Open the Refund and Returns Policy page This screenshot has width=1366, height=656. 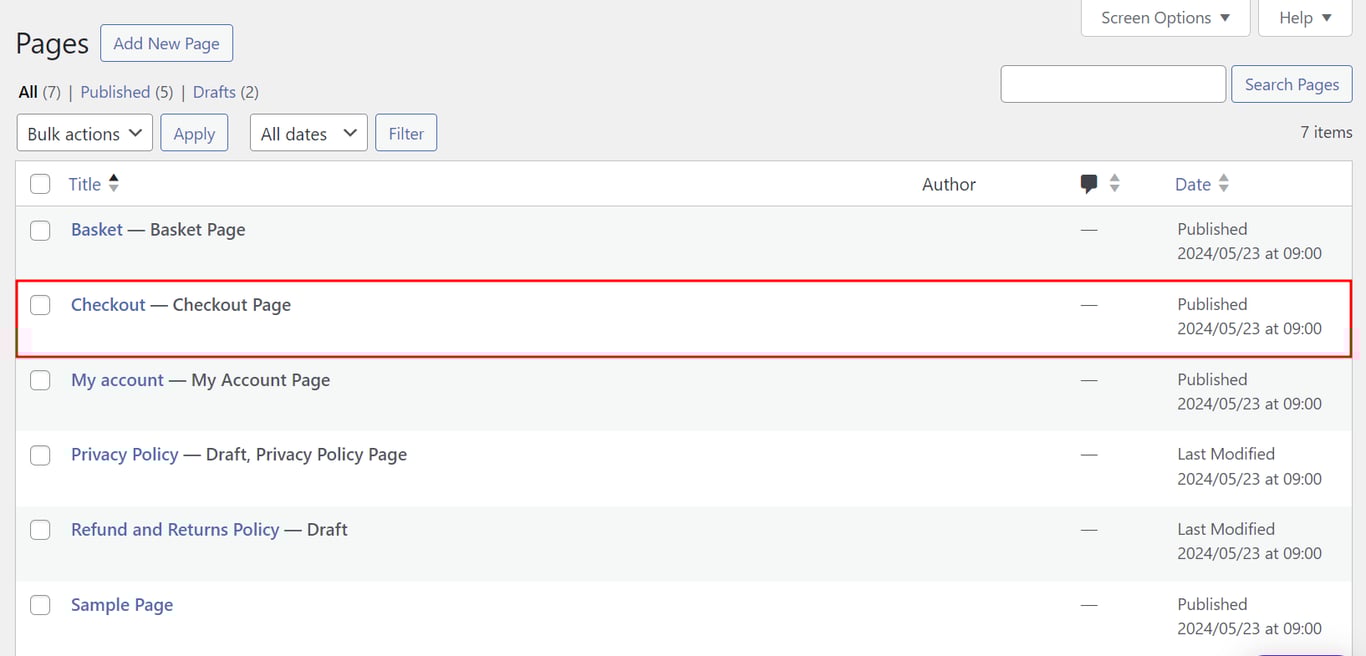coord(174,529)
